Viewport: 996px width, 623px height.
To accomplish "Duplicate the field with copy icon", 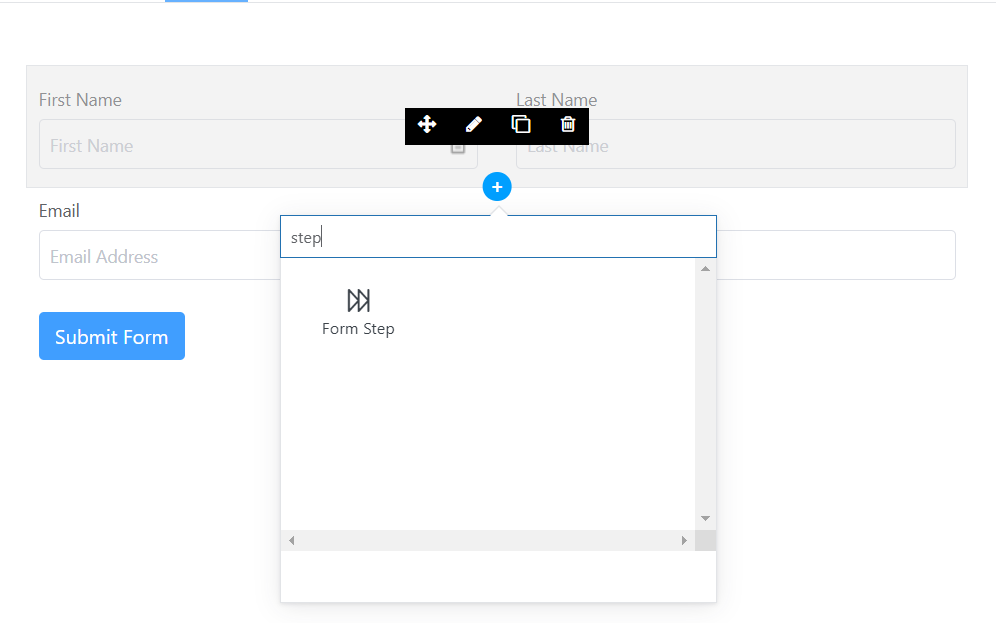I will coord(521,124).
